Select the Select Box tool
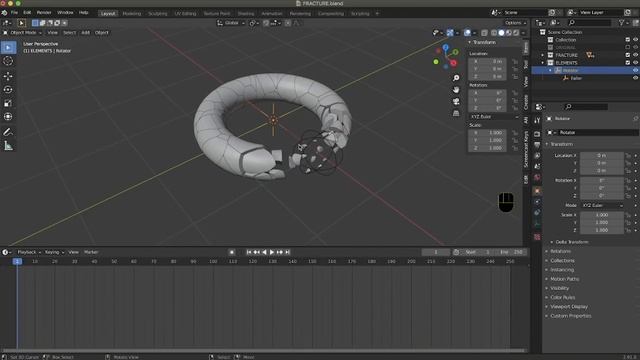 8,47
